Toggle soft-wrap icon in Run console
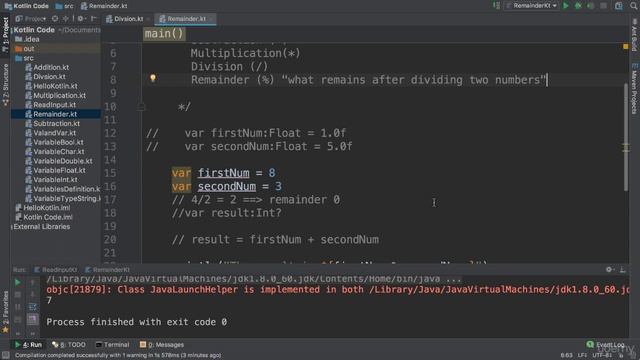This screenshot has height=360, width=640. tap(33, 307)
